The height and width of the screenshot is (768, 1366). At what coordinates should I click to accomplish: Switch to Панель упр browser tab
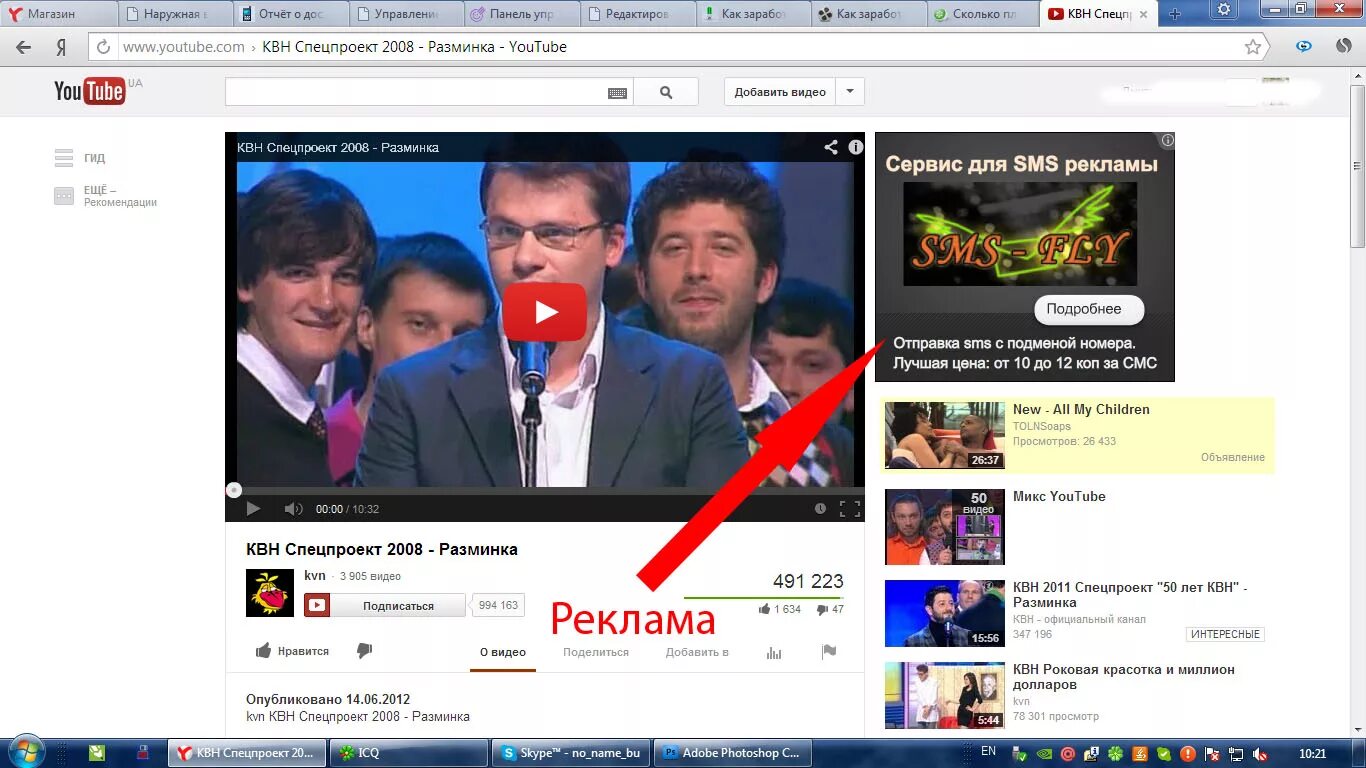tap(523, 14)
